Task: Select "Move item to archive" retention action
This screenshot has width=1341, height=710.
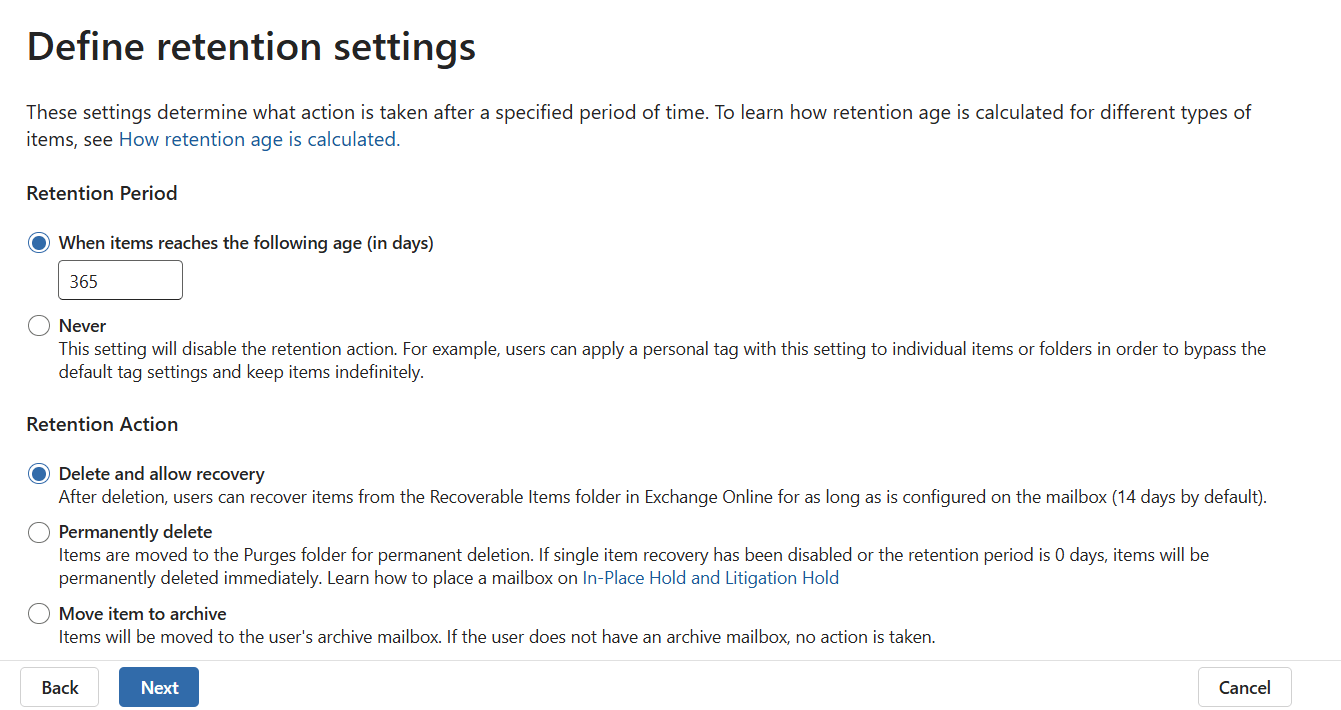Action: tap(38, 613)
